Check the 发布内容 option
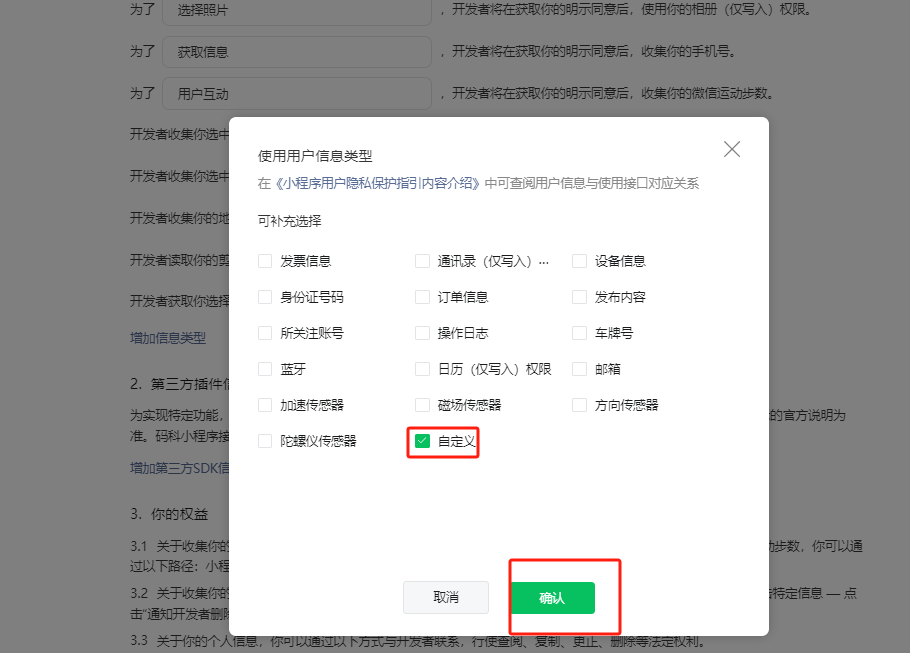The image size is (910, 653). 579,297
